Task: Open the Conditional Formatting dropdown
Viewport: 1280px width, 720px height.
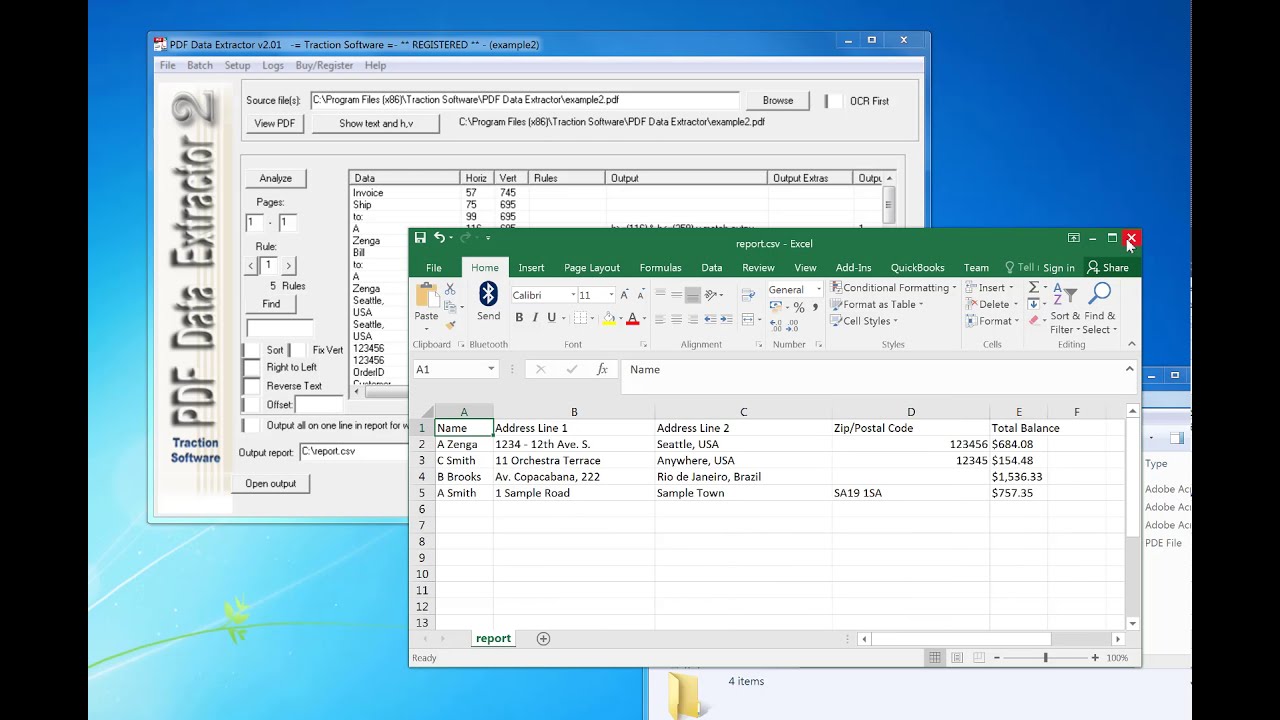Action: [893, 288]
